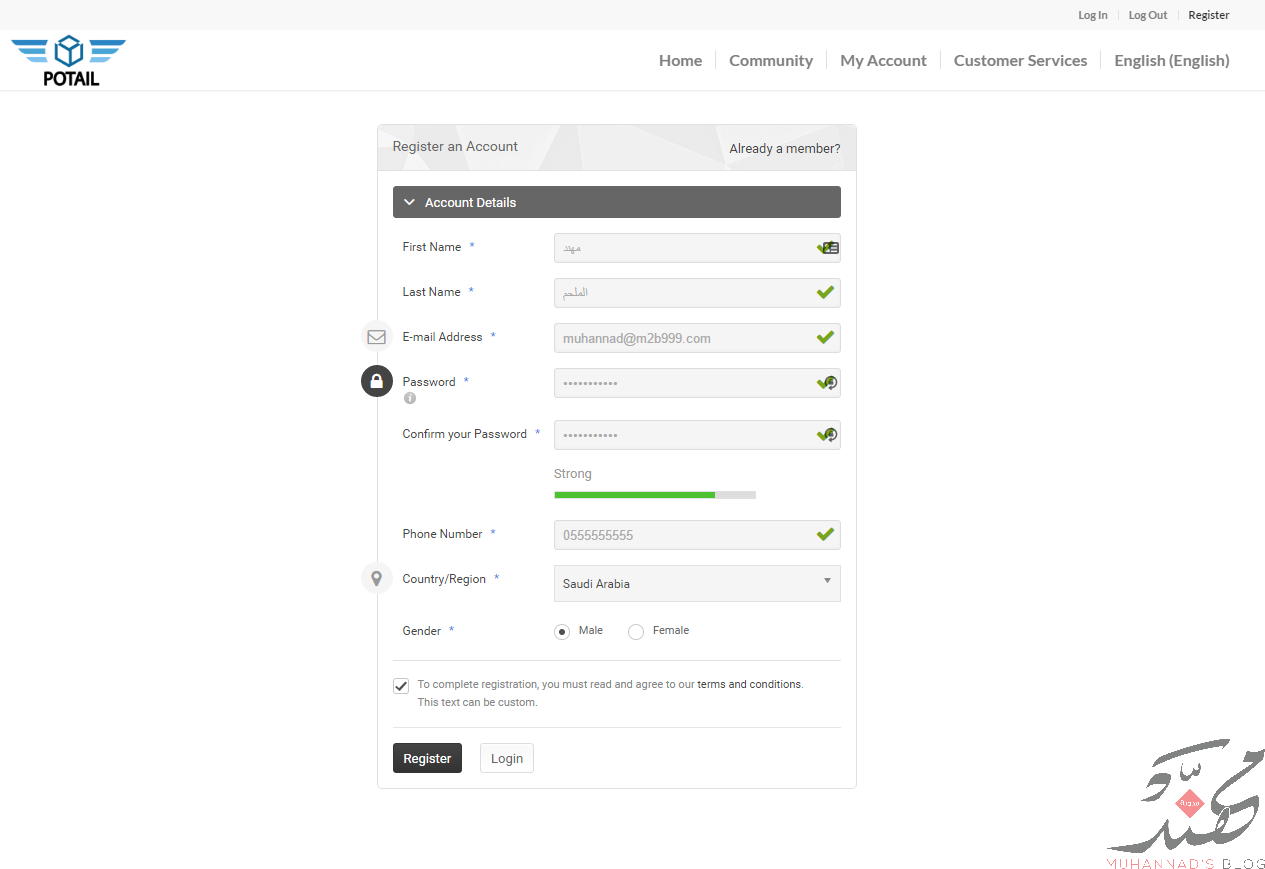Focus the Last Name input field
1265x869 pixels.
(697, 293)
